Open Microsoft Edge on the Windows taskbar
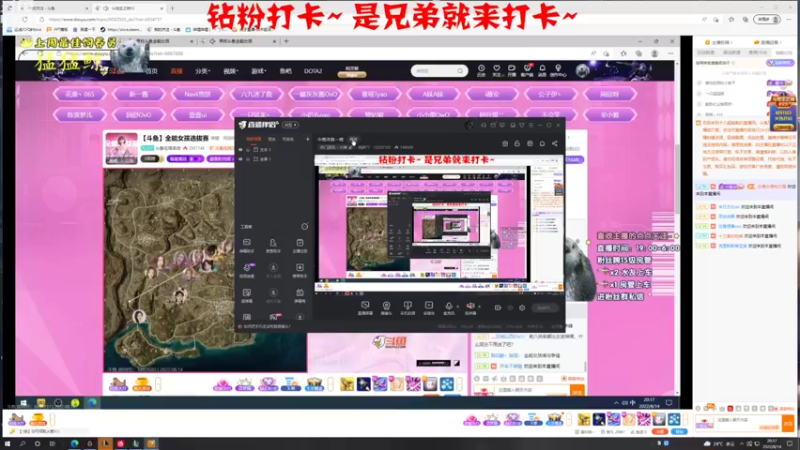Viewport: 800px width, 450px height. (x=74, y=444)
